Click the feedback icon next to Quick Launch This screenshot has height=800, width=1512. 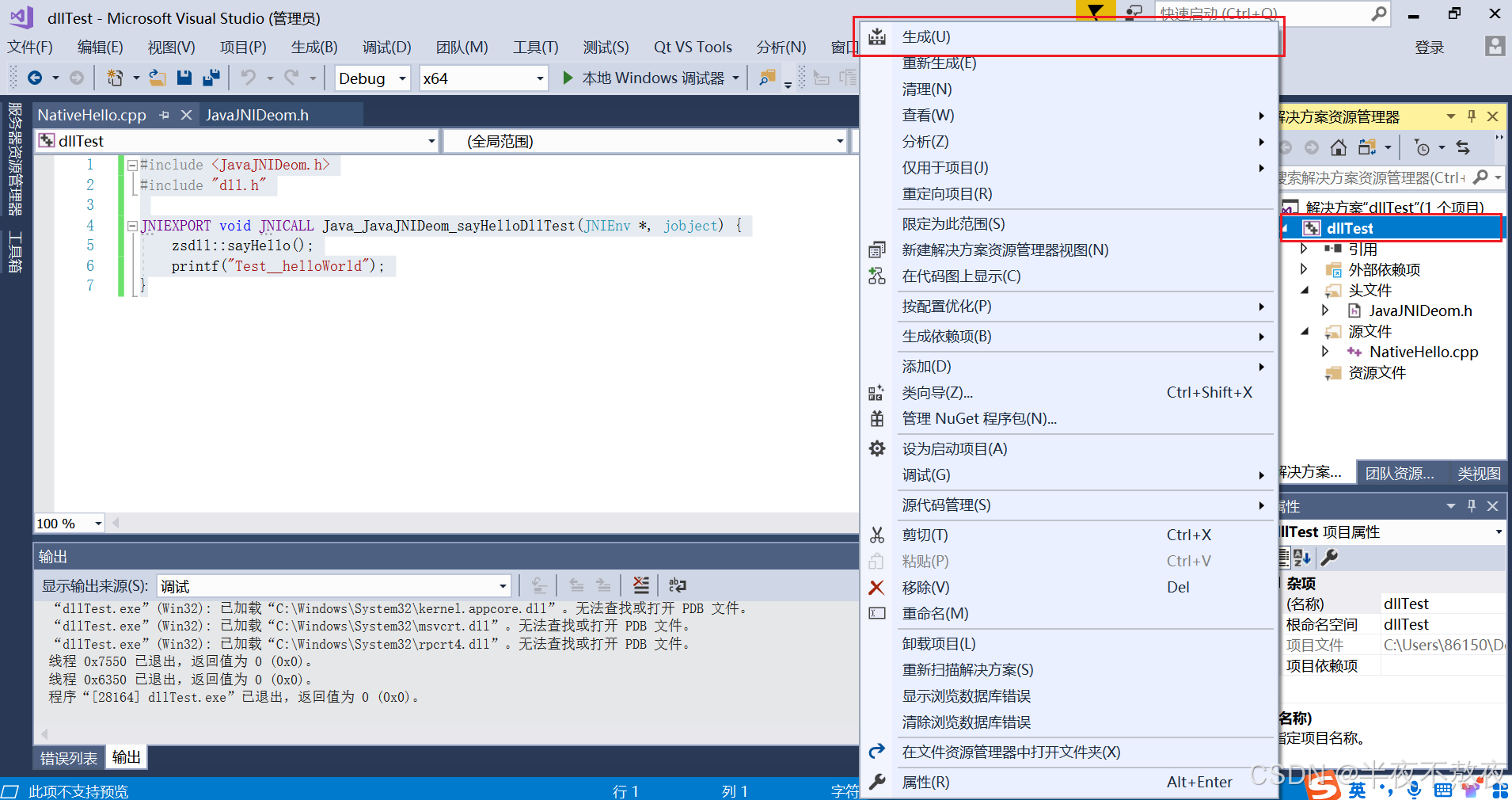click(1134, 13)
